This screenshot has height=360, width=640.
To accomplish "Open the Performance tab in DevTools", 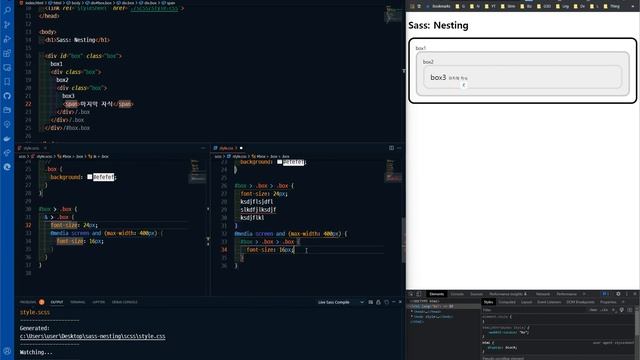I will (567, 294).
